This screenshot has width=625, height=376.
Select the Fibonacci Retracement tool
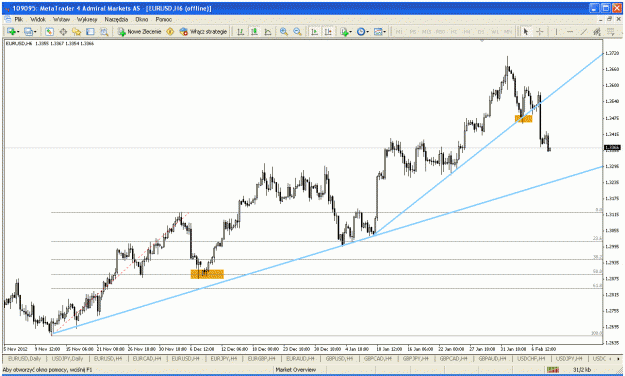click(610, 31)
